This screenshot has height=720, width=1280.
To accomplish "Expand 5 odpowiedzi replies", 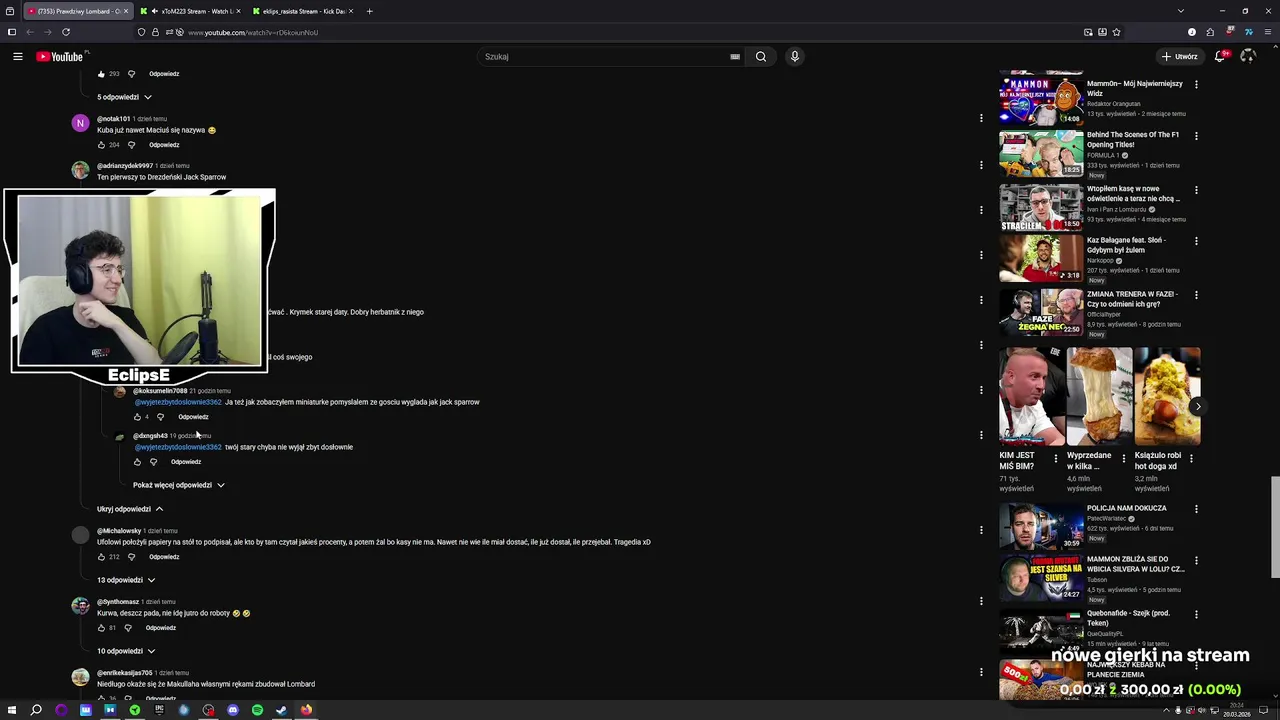I will pos(124,97).
